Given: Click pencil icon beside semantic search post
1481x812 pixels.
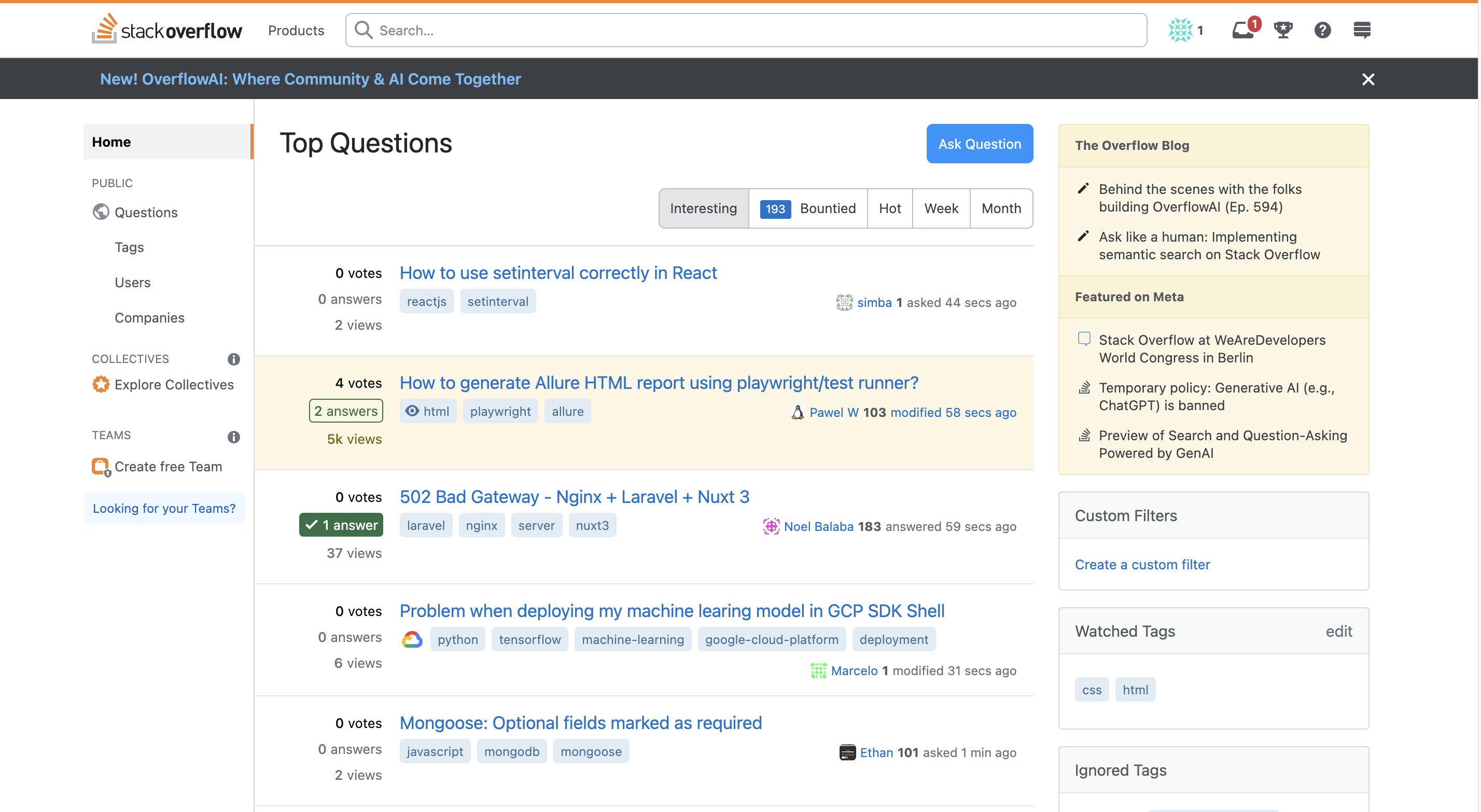Looking at the screenshot, I should point(1083,236).
